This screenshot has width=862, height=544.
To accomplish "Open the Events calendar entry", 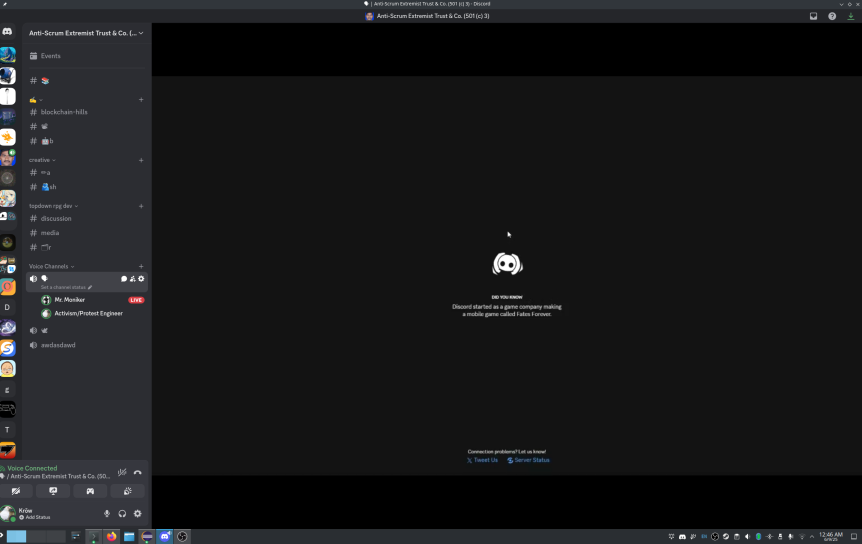I will 87,56.
